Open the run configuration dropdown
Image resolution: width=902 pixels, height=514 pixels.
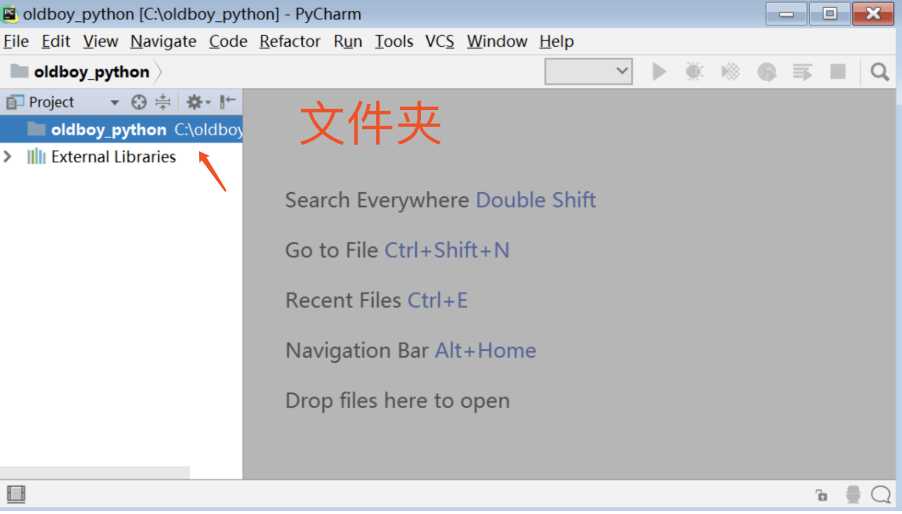(x=588, y=71)
